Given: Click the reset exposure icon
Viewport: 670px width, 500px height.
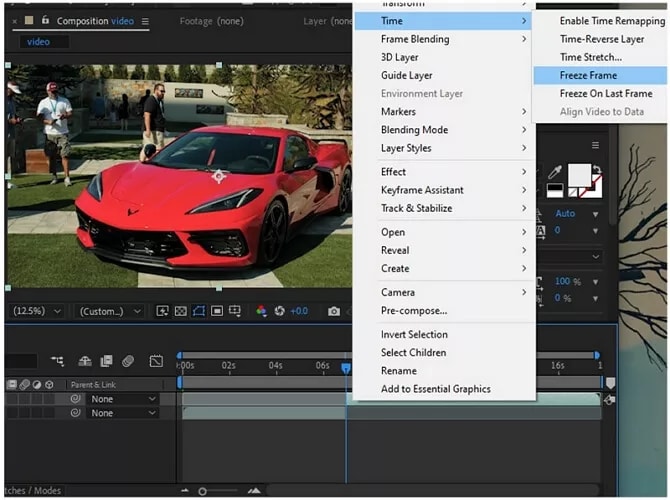Looking at the screenshot, I should click(x=280, y=311).
